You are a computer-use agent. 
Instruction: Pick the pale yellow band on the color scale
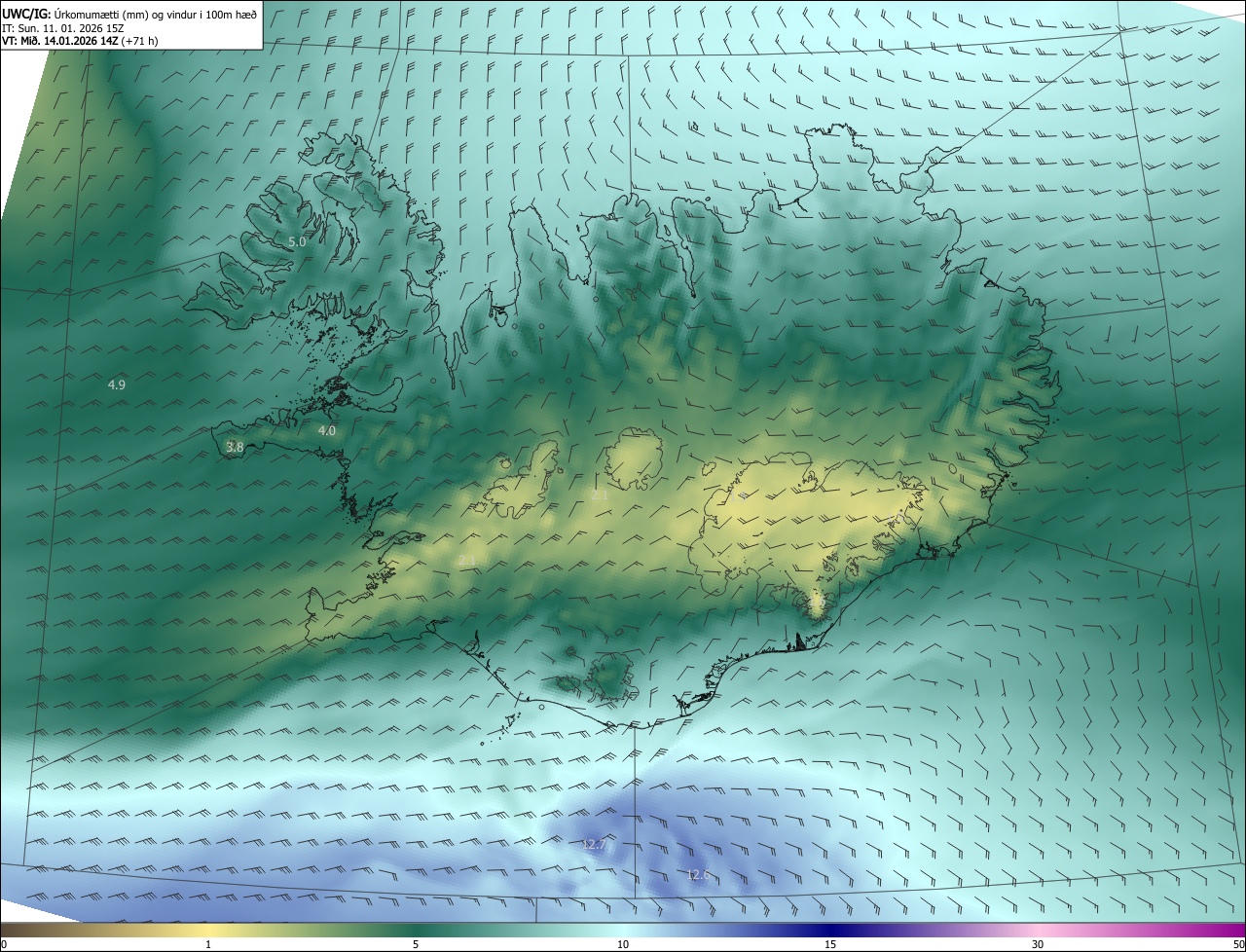point(208,931)
